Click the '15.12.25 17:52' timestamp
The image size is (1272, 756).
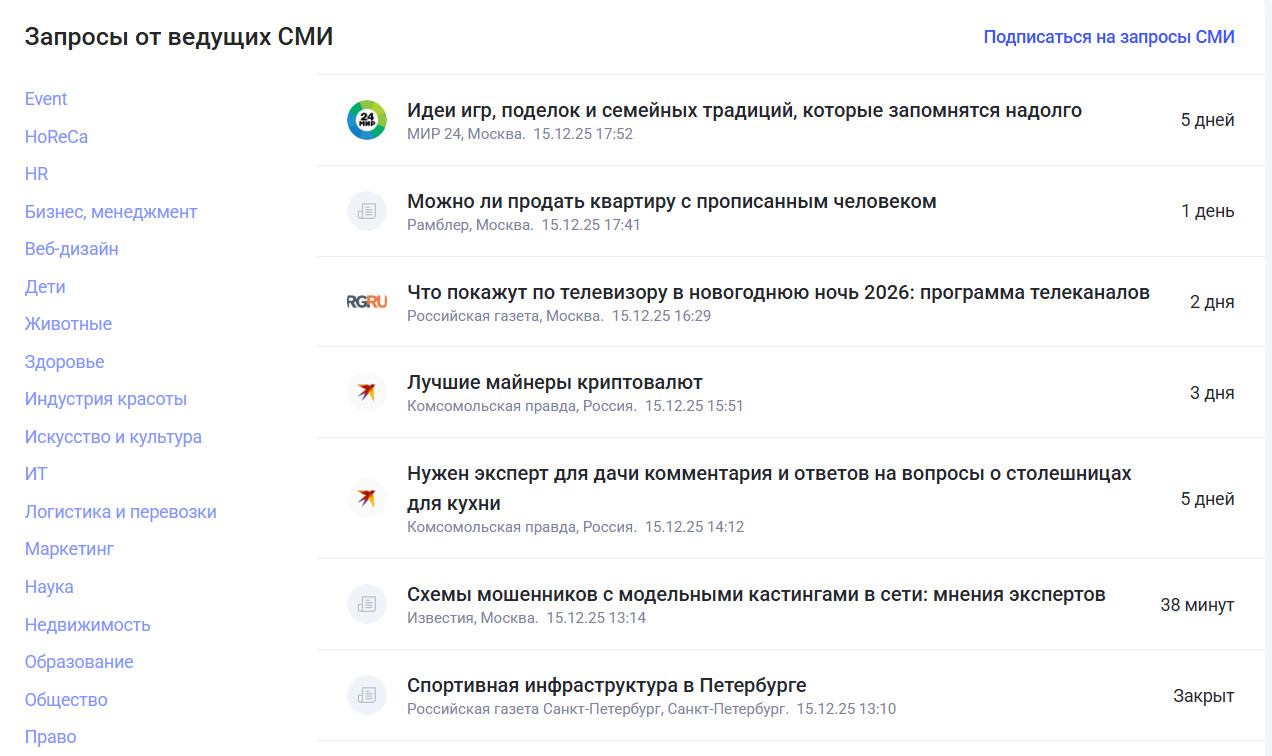583,134
